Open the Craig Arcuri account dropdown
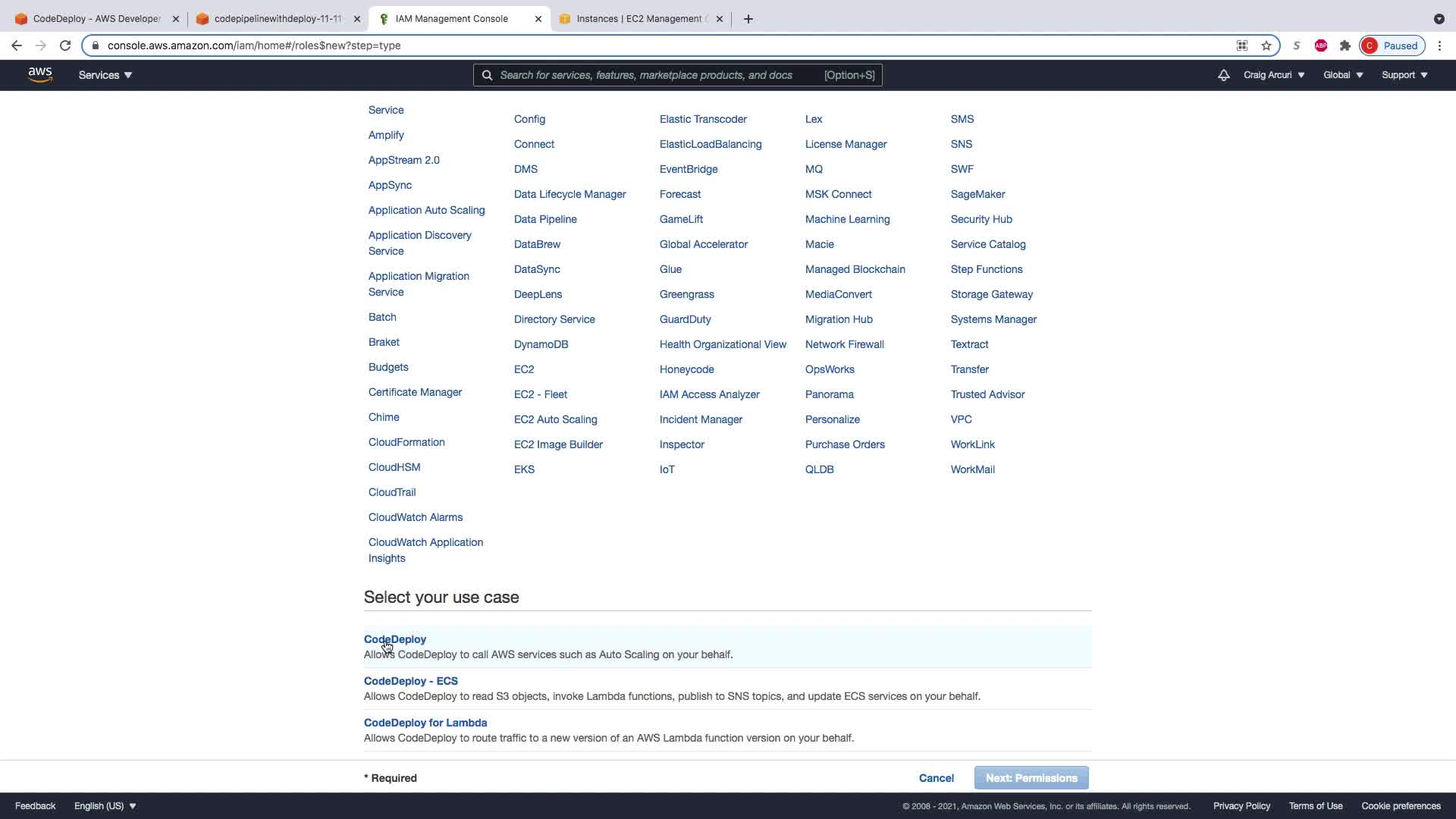The image size is (1456, 819). click(1274, 75)
